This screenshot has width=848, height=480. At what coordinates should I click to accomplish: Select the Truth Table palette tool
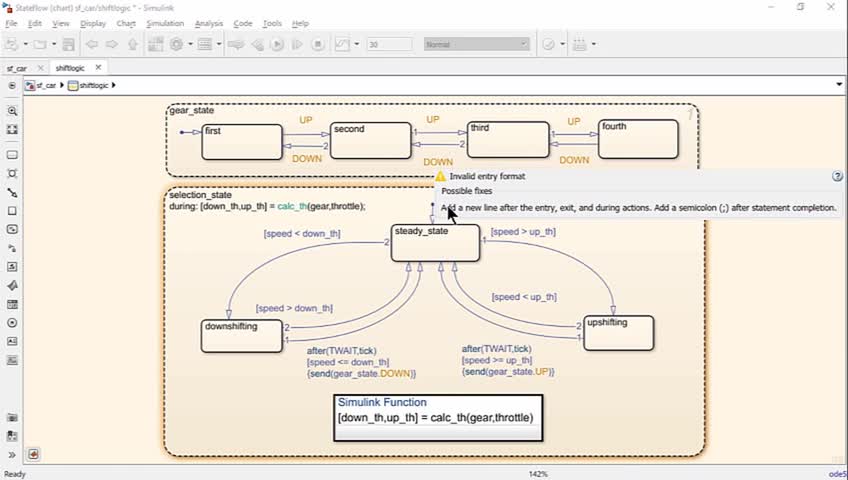click(12, 304)
